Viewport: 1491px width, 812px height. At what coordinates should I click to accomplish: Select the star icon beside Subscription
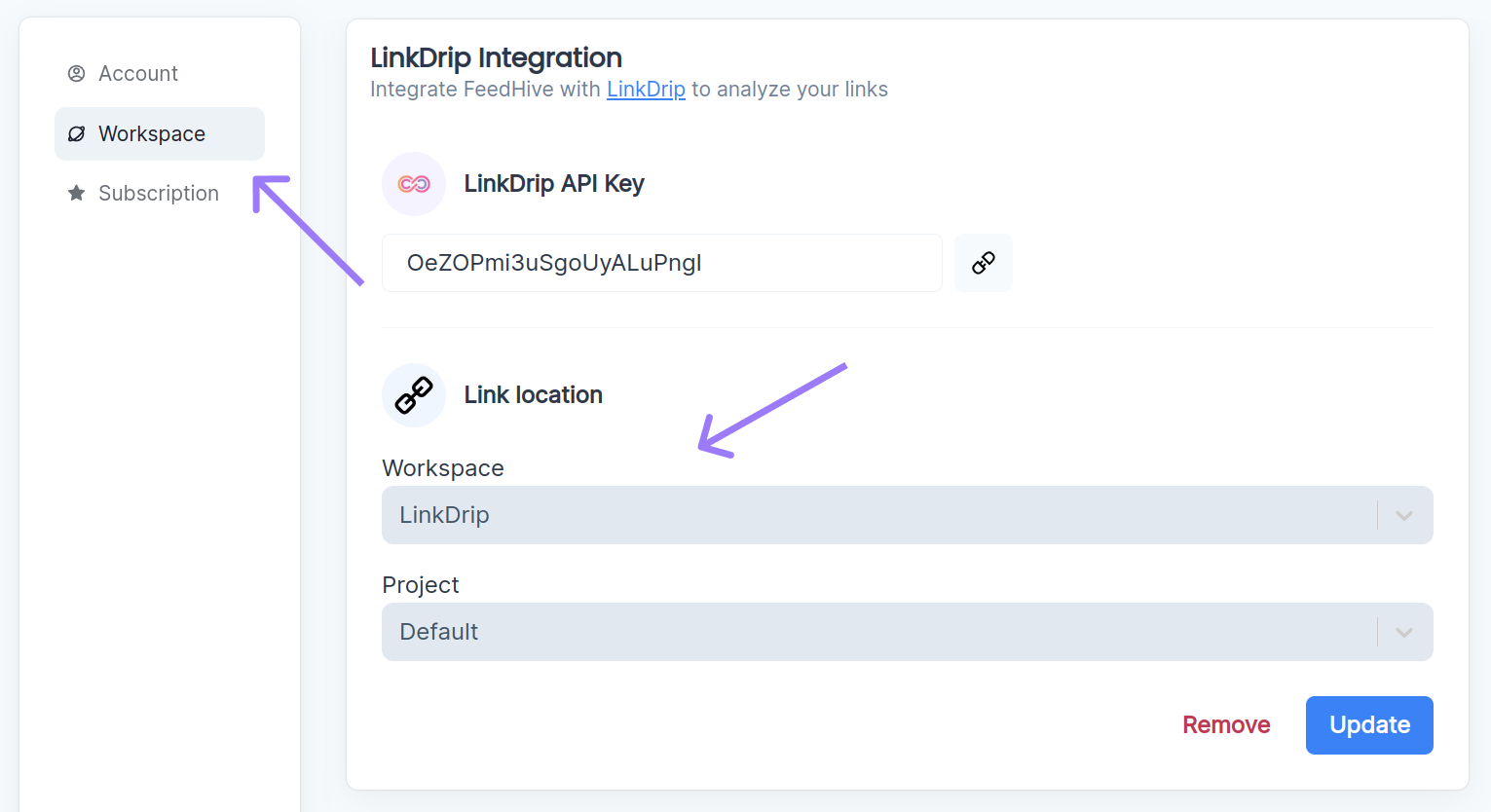75,193
